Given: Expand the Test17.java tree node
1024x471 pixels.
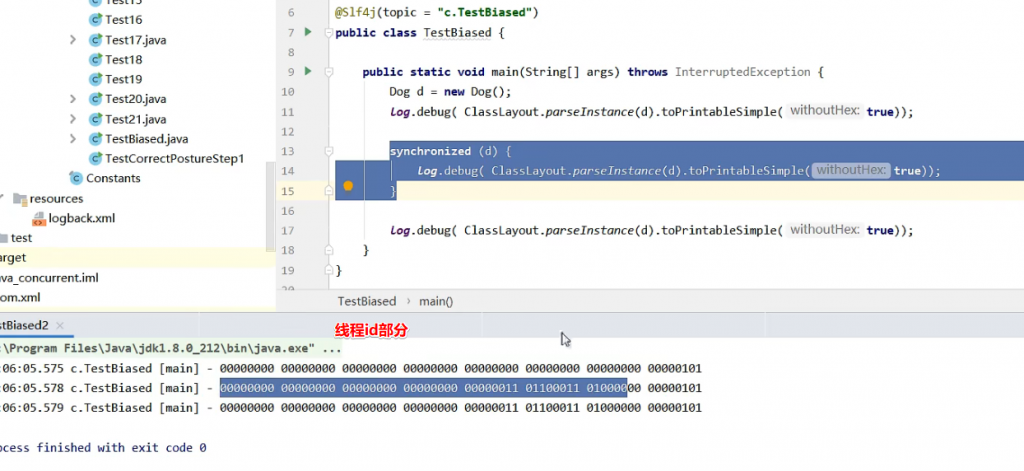Looking at the screenshot, I should coord(73,40).
